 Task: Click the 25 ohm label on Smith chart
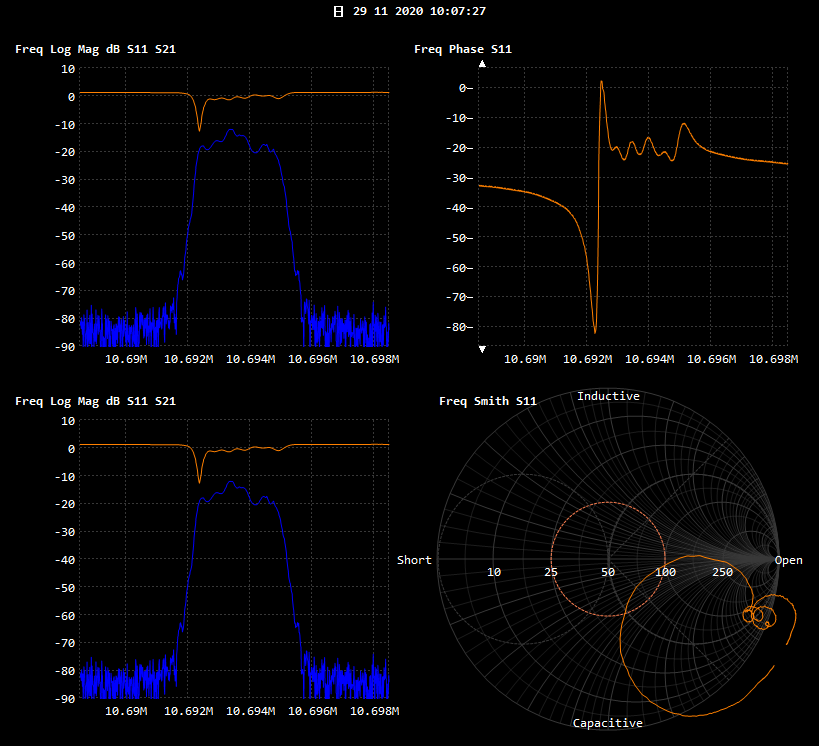(x=551, y=572)
